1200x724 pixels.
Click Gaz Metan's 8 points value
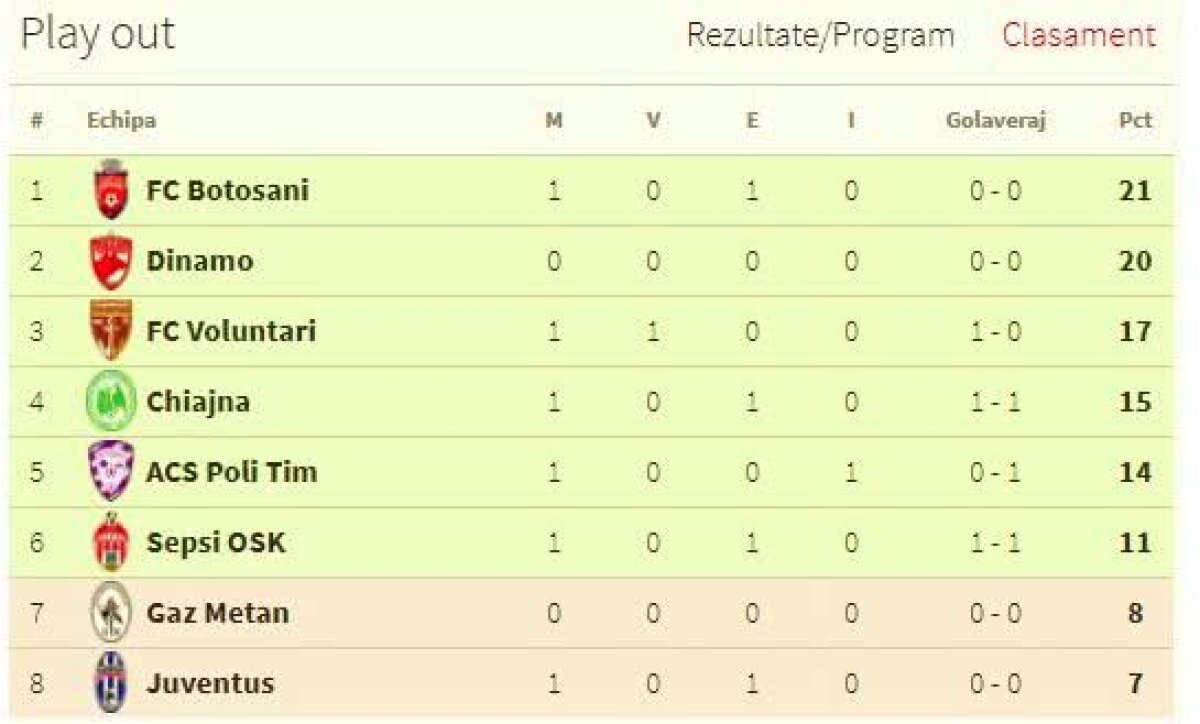pyautogui.click(x=1135, y=612)
